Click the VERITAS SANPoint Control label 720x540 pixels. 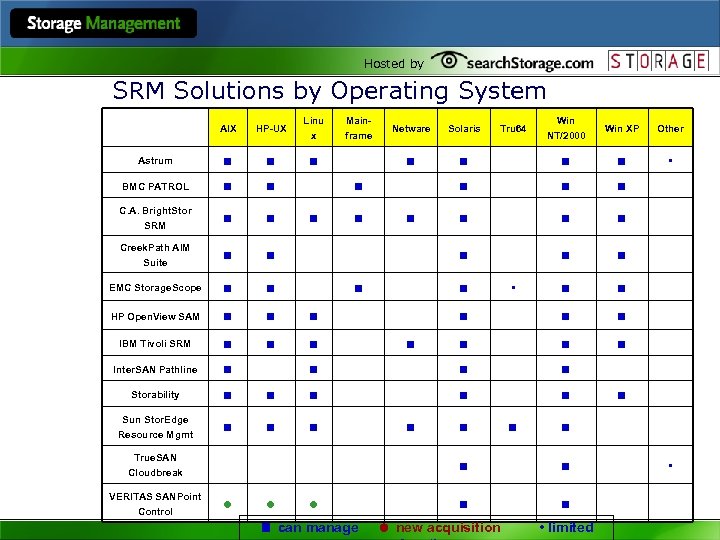point(155,504)
